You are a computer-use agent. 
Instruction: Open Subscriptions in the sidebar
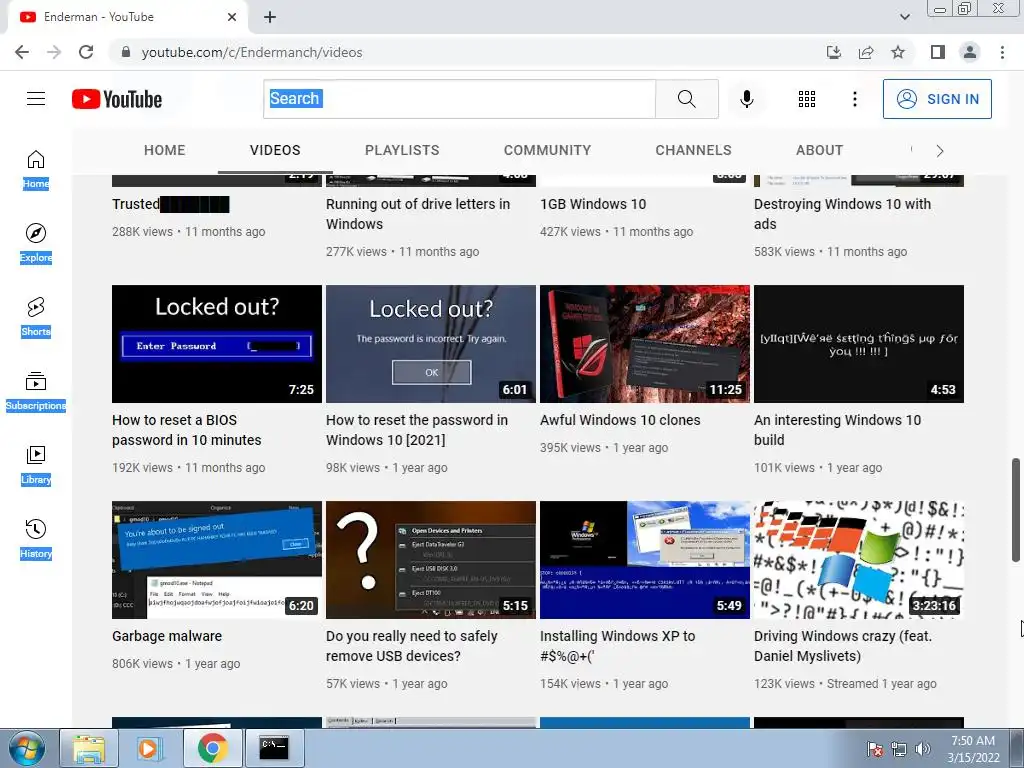pos(36,391)
